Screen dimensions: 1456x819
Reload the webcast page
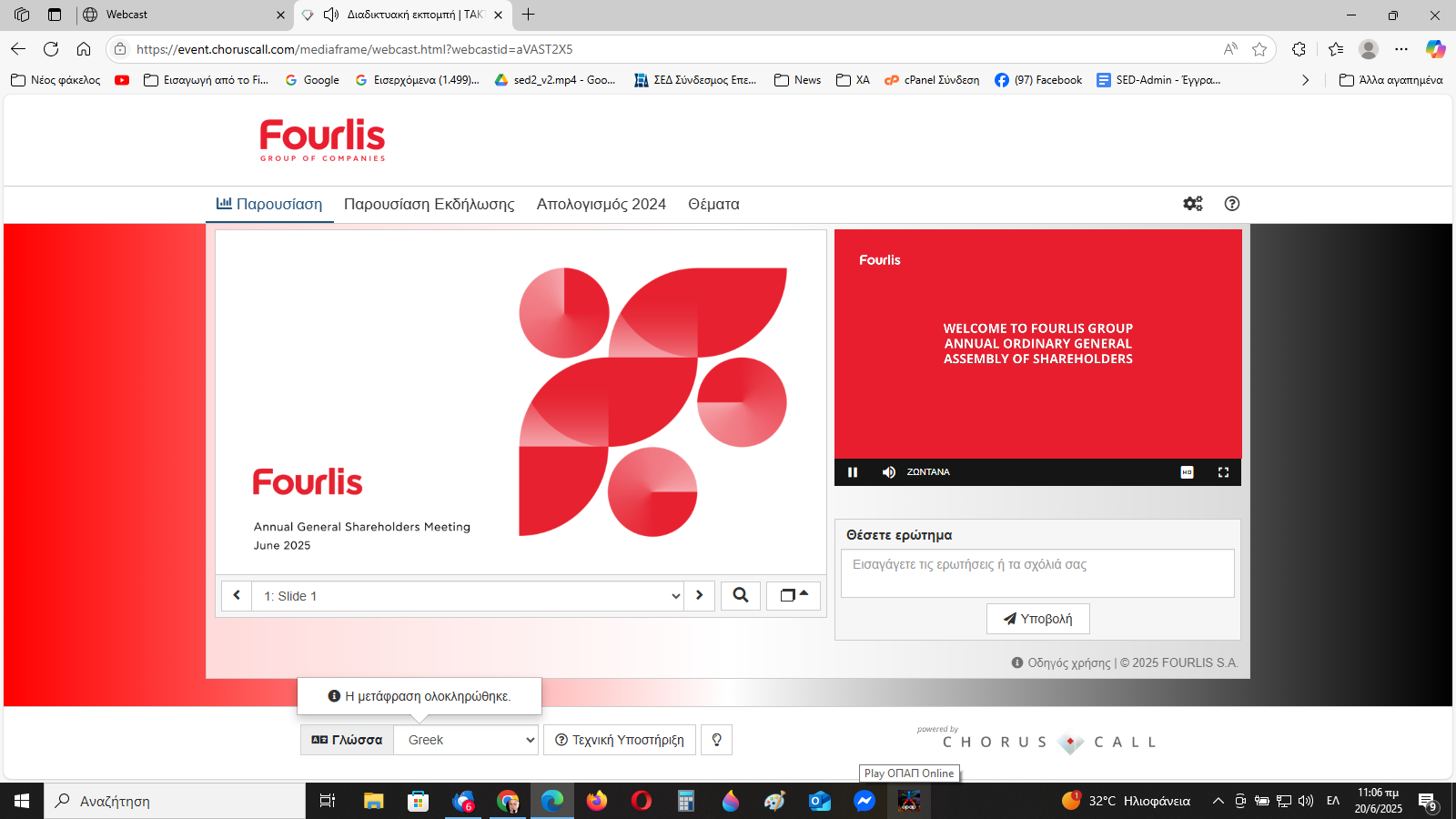(x=51, y=49)
